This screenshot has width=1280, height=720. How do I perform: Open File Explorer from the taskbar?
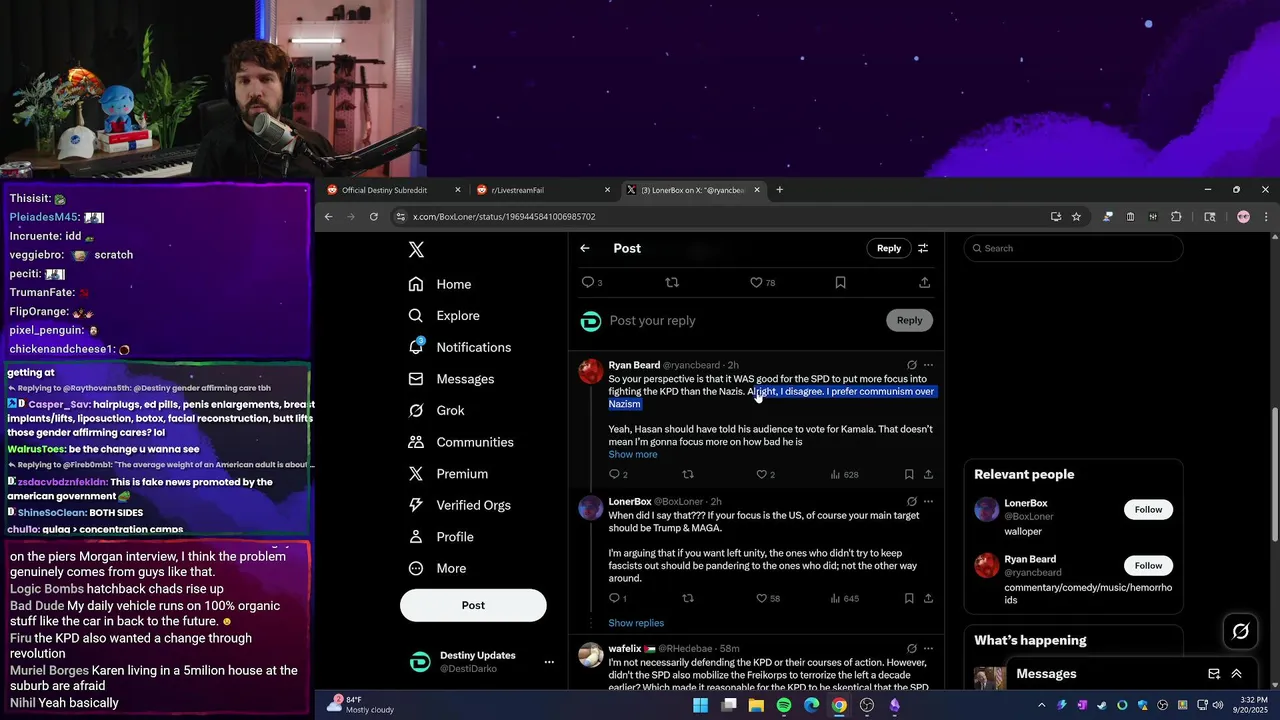[756, 705]
